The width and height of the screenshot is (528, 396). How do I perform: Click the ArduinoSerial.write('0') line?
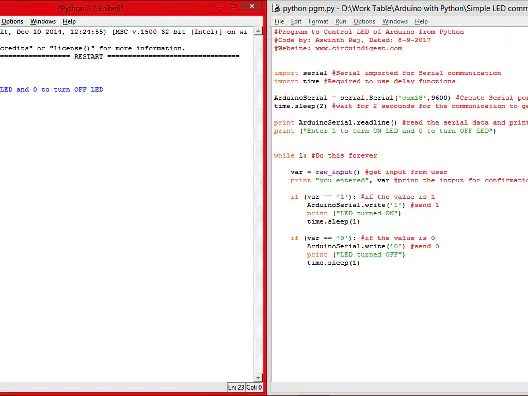[373, 246]
